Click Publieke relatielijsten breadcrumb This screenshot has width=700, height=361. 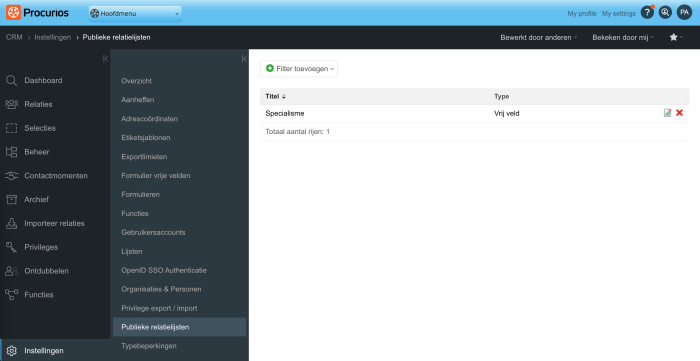117,37
